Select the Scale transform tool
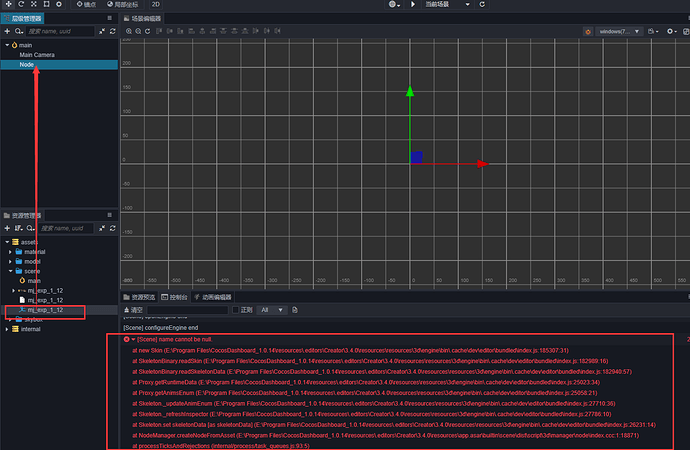The height and width of the screenshot is (450, 690). click(33, 4)
